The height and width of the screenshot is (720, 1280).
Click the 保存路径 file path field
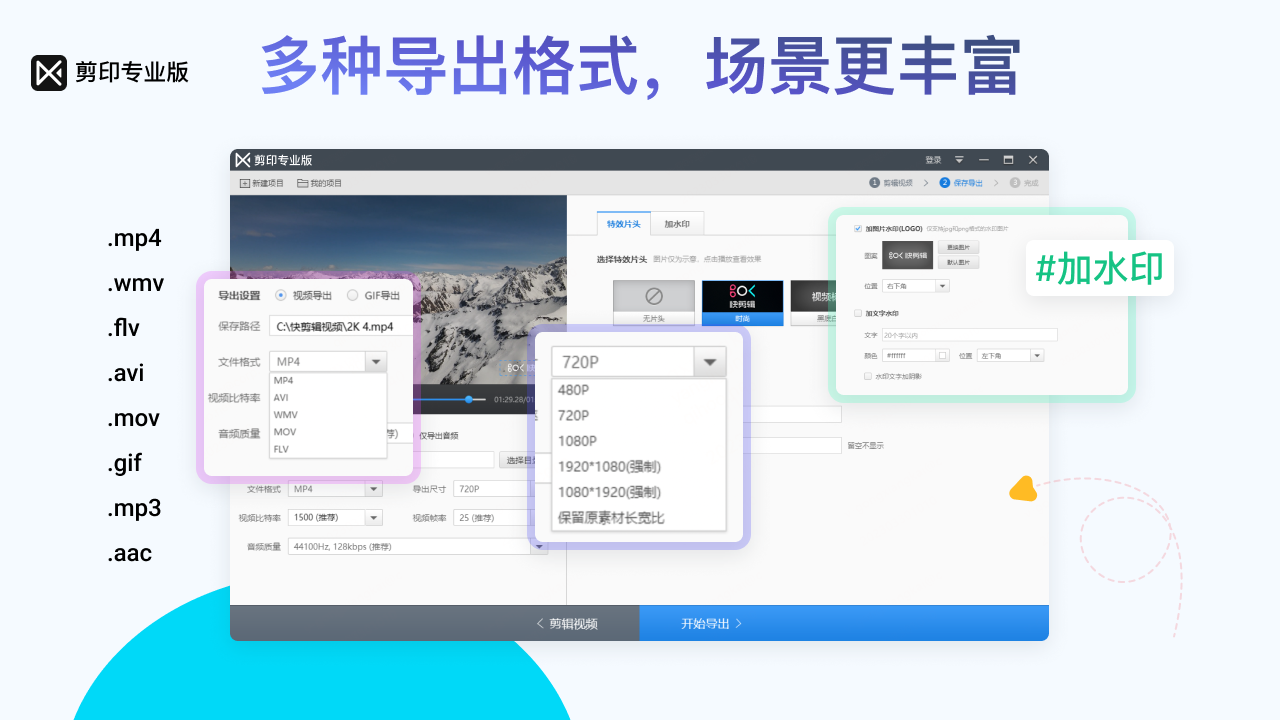(340, 326)
